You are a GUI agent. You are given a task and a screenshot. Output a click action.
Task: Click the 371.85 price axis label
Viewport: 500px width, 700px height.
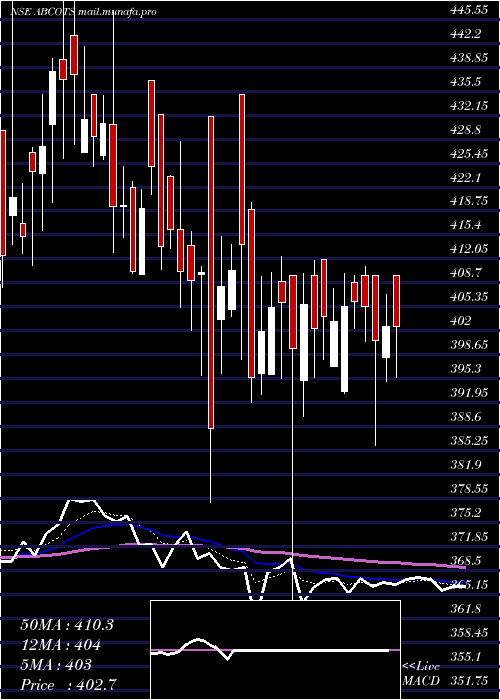(469, 537)
